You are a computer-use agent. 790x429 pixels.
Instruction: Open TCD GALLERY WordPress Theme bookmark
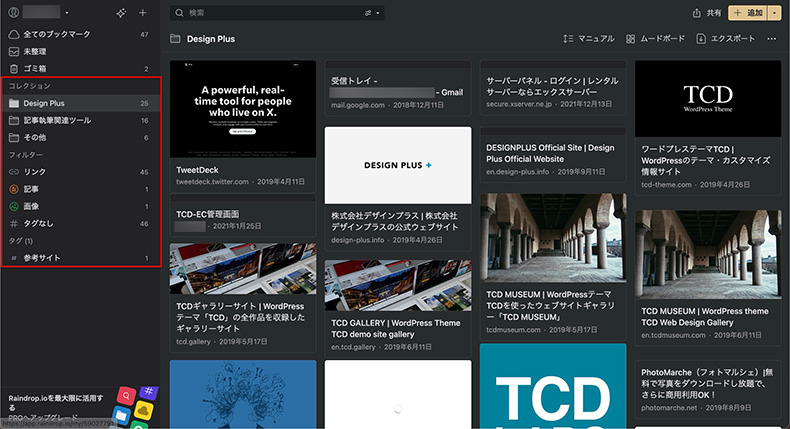398,307
